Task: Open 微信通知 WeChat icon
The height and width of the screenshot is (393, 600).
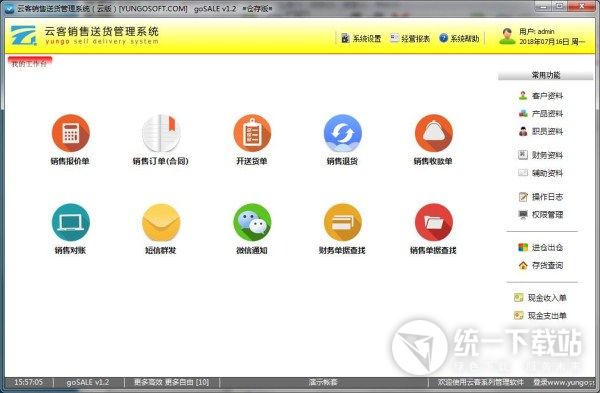Action: (x=252, y=222)
